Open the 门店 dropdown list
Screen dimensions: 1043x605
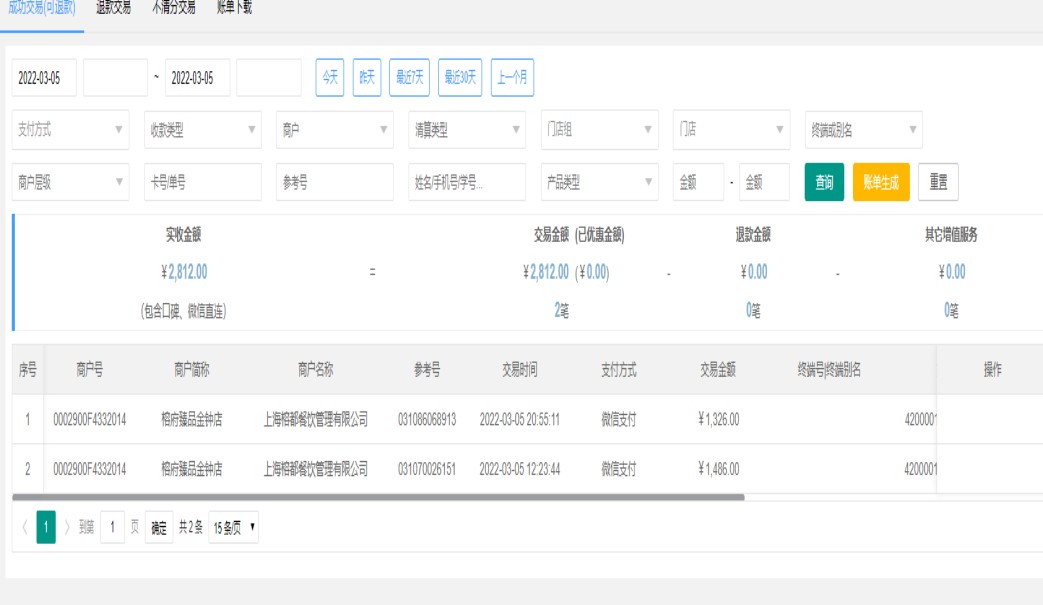coord(731,130)
